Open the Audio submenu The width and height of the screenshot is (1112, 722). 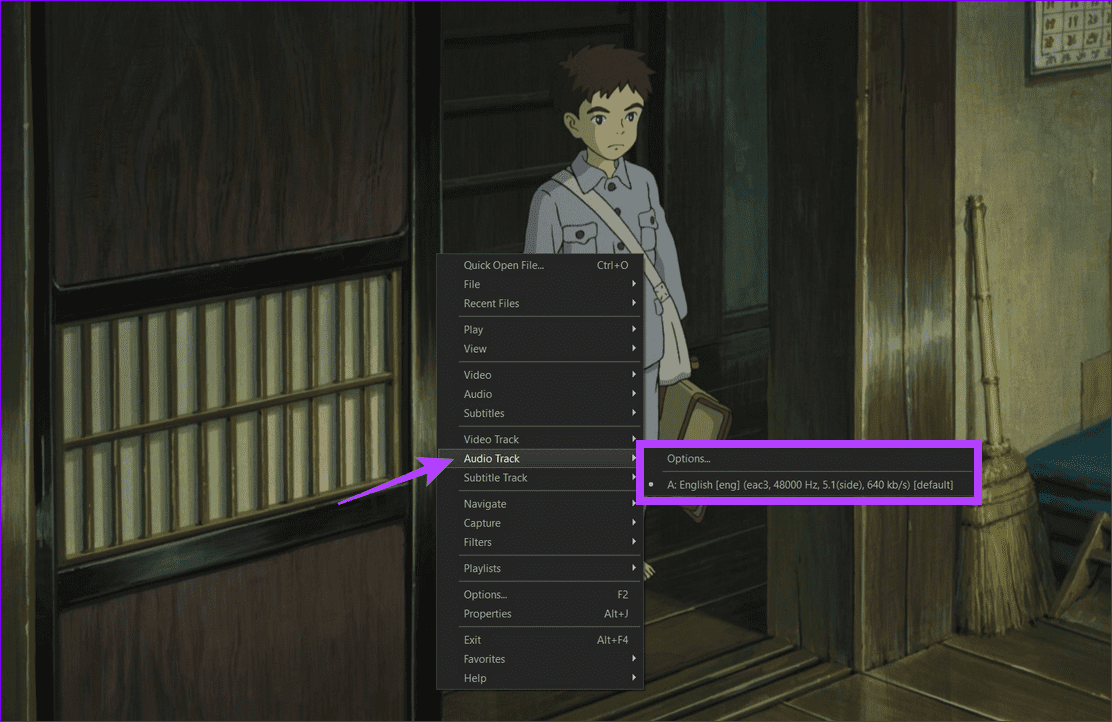[x=540, y=394]
